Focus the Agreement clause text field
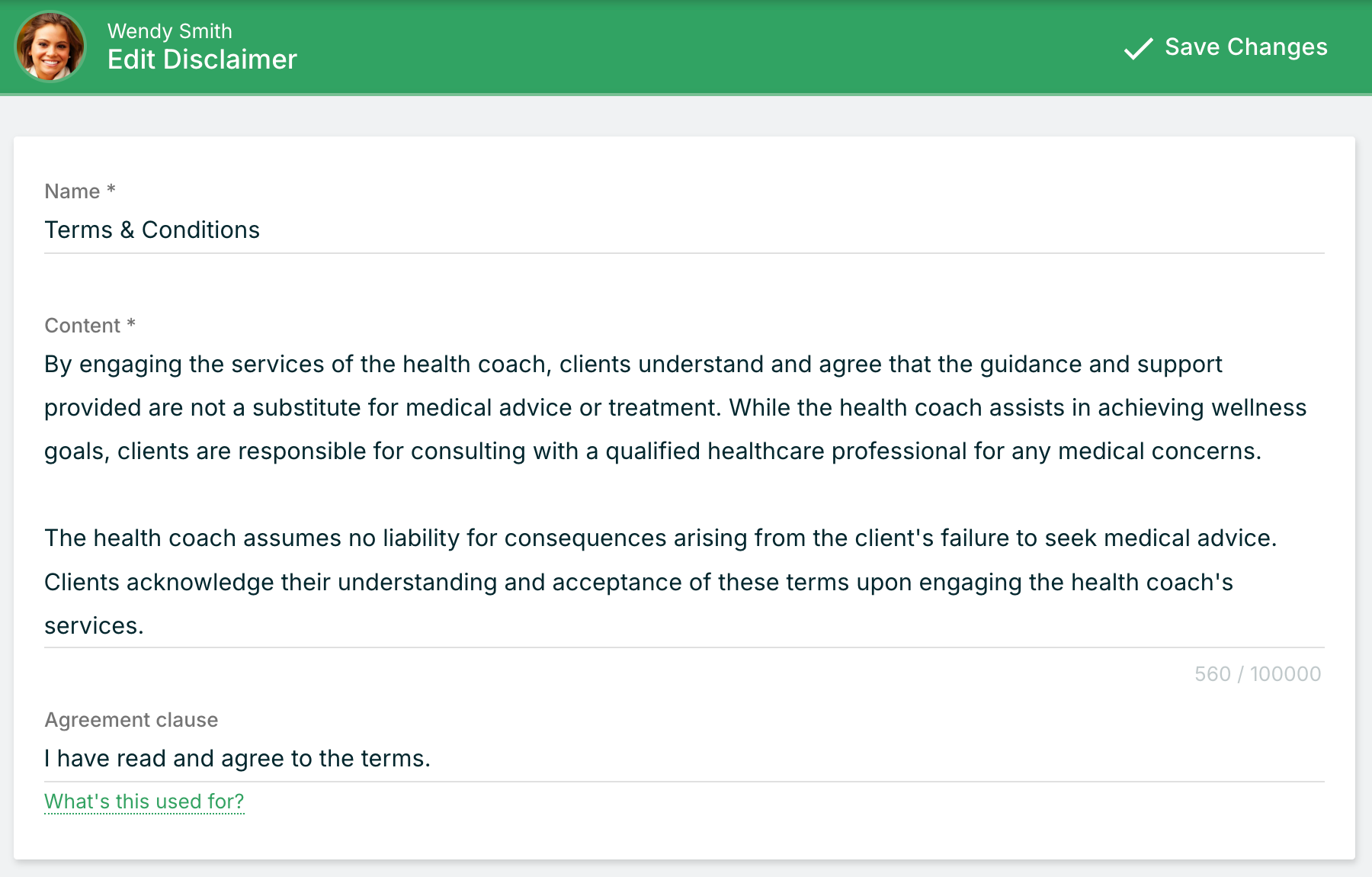Image resolution: width=1372 pixels, height=877 pixels. 684,759
